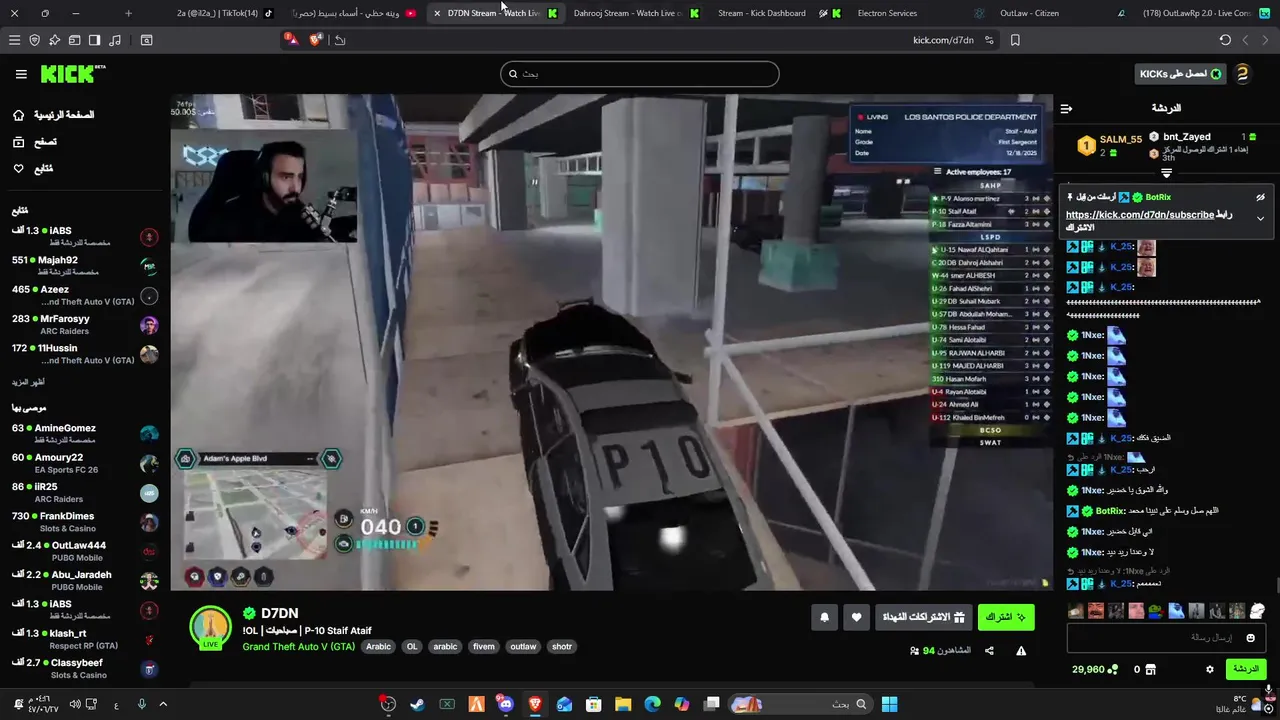Collapse the chat panel

(1066, 108)
